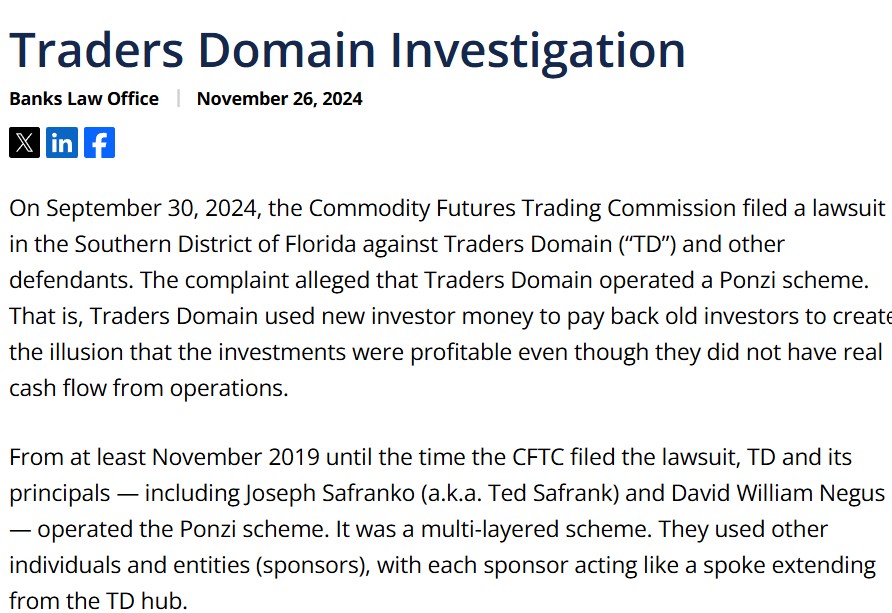
Task: Click the Traders Domain Investigation headline
Action: click(347, 50)
